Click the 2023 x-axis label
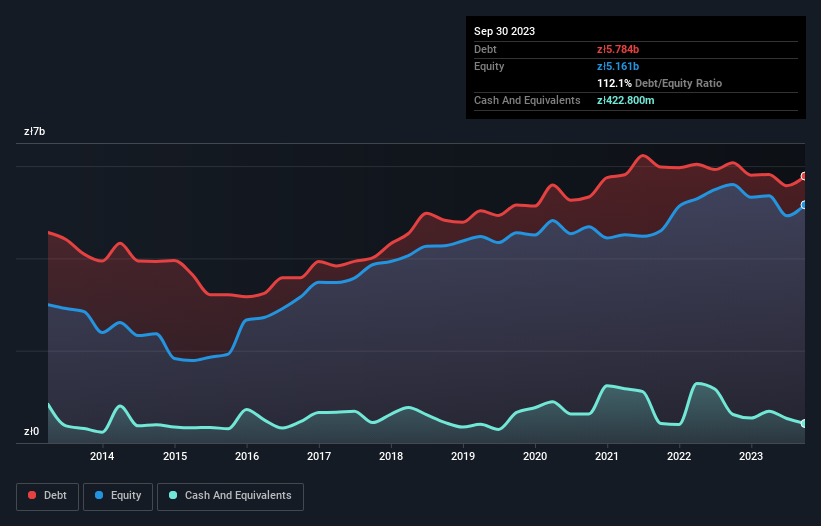The width and height of the screenshot is (821, 526). click(x=751, y=456)
